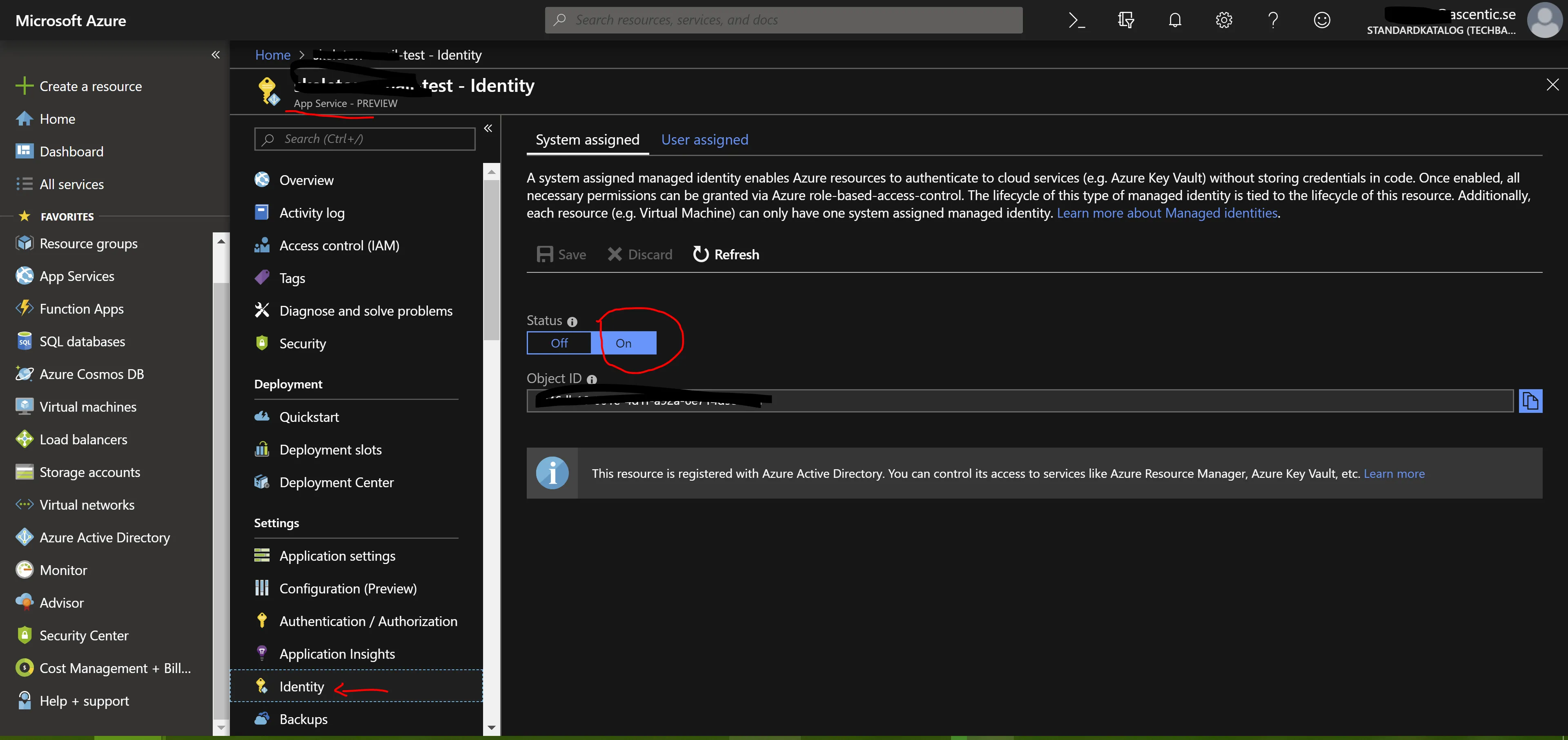Click the Refresh button
This screenshot has width=1568, height=740.
(726, 254)
